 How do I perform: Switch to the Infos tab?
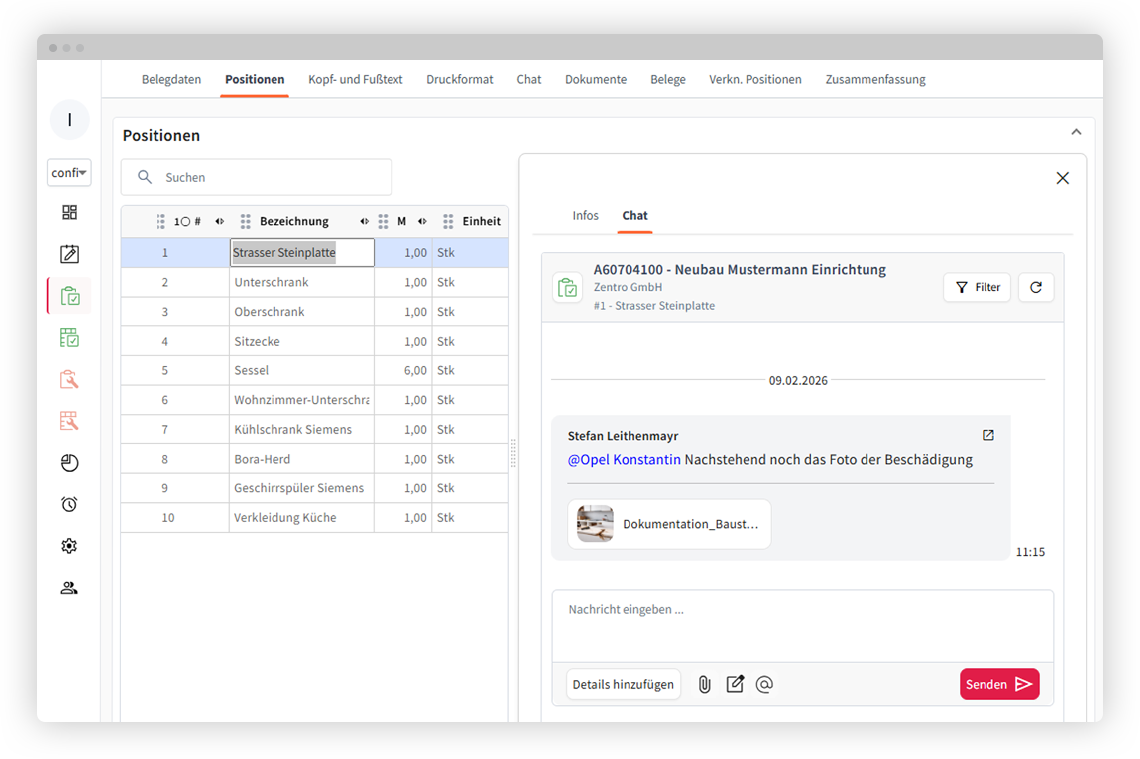click(585, 216)
